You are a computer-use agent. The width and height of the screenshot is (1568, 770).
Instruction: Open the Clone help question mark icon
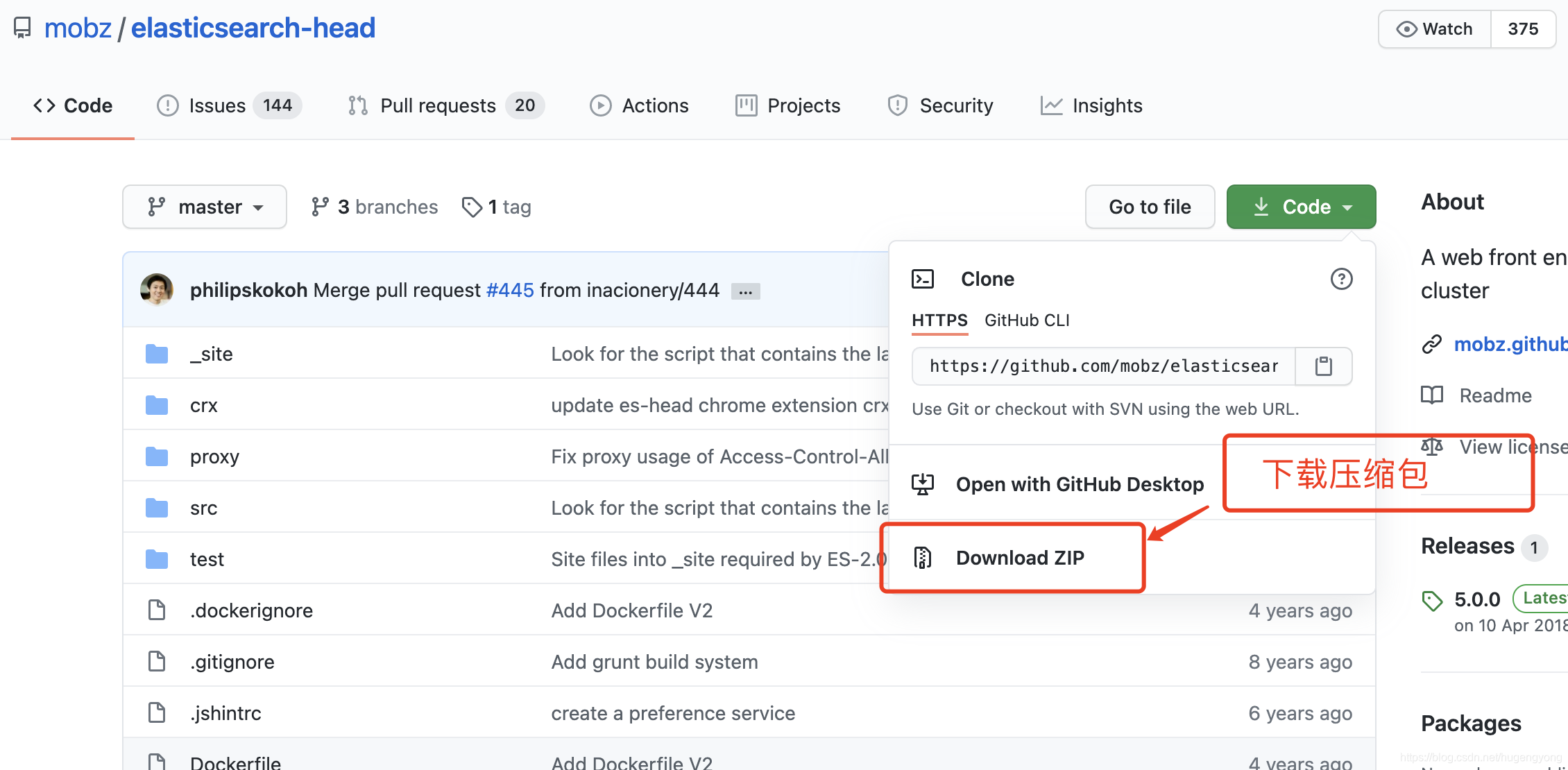coord(1340,279)
